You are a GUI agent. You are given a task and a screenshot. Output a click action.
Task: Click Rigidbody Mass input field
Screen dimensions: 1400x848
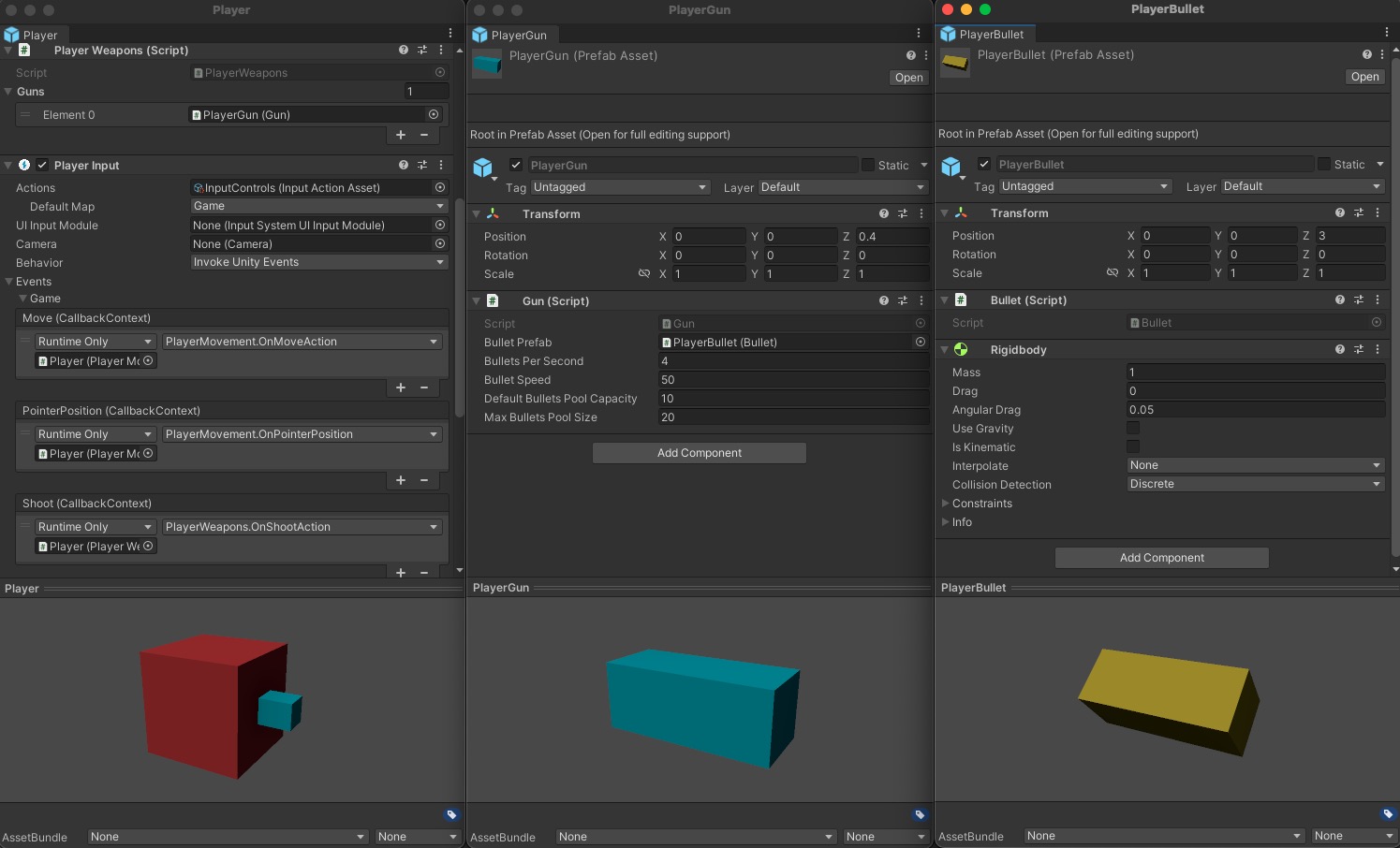(1256, 372)
